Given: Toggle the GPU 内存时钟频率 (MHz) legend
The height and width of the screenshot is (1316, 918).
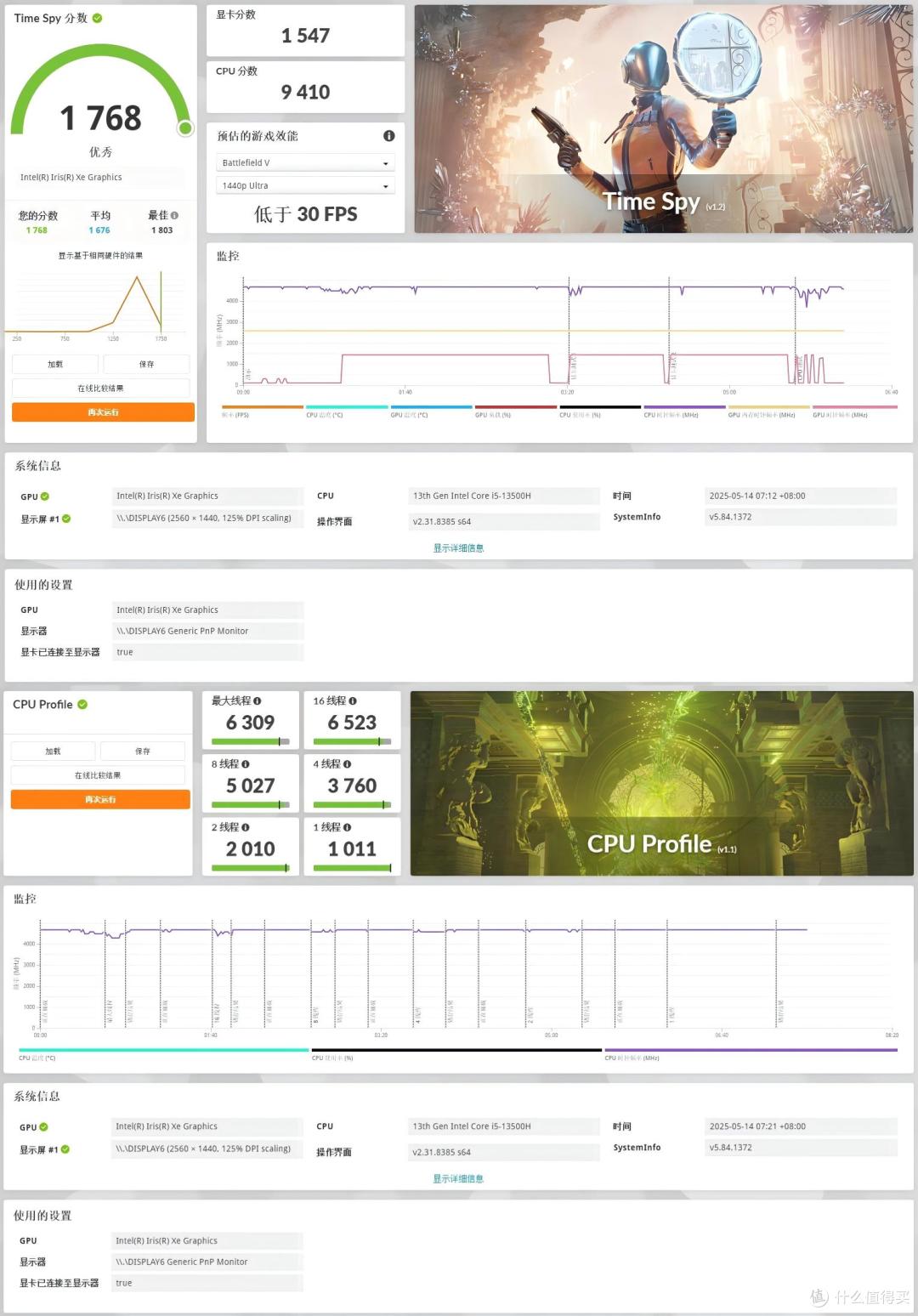Looking at the screenshot, I should click(x=768, y=411).
